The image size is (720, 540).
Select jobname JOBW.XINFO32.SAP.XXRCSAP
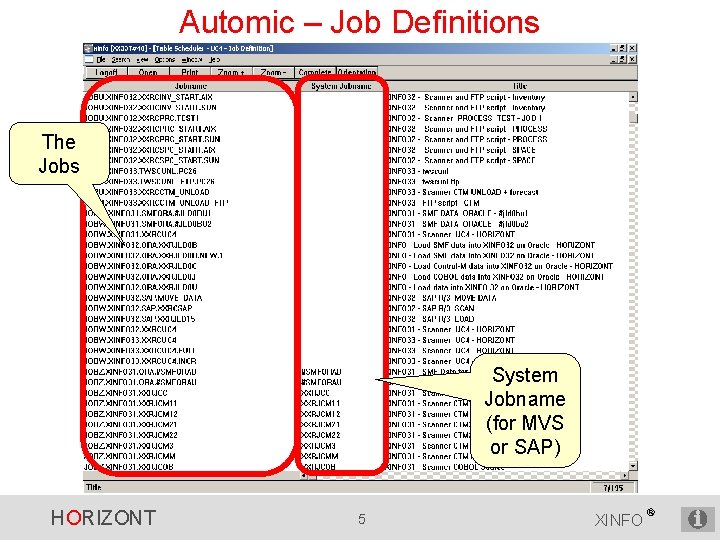[x=139, y=308]
